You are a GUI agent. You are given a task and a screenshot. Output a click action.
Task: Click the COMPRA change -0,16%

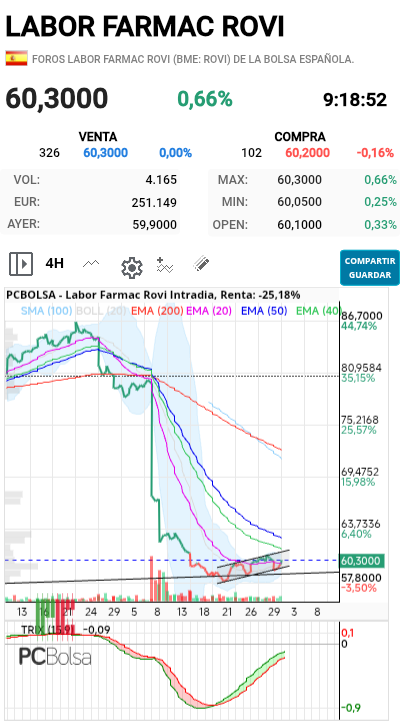[x=375, y=153]
